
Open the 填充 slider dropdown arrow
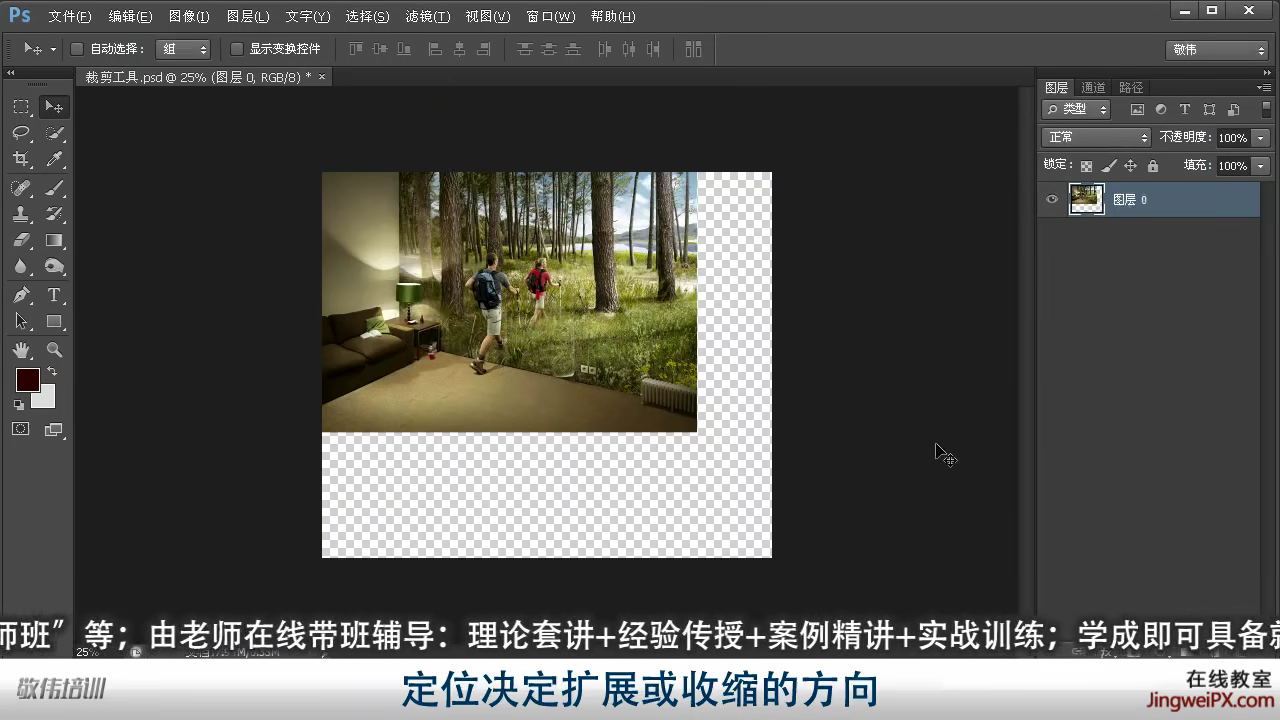click(1261, 166)
